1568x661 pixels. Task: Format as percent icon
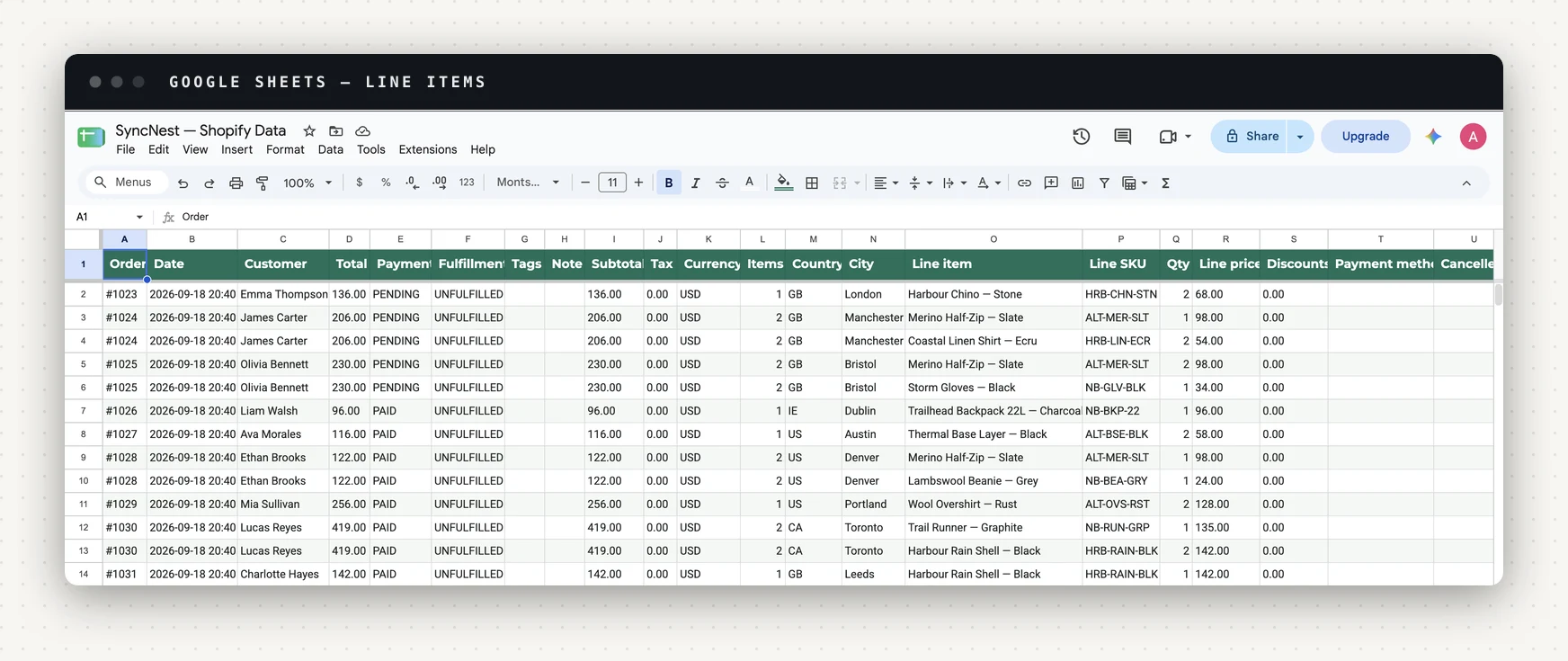coord(386,183)
